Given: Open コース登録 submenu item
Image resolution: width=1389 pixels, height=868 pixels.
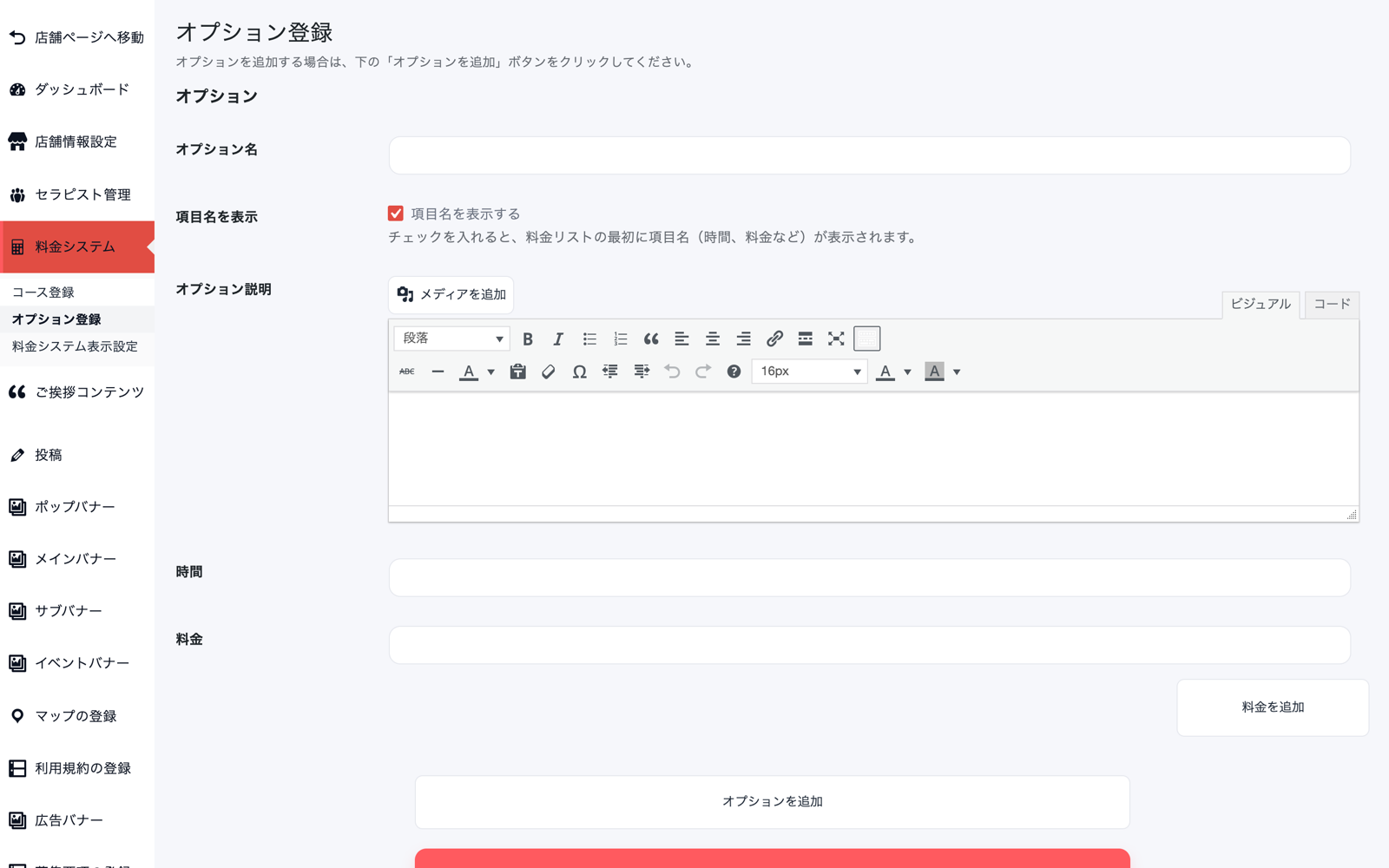Looking at the screenshot, I should (x=43, y=293).
